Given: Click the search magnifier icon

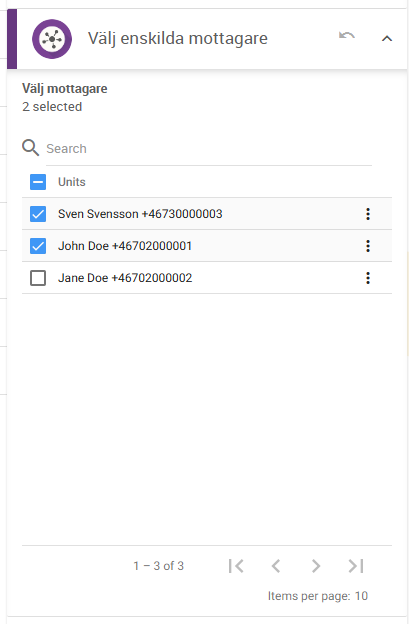Looking at the screenshot, I should coord(30,148).
